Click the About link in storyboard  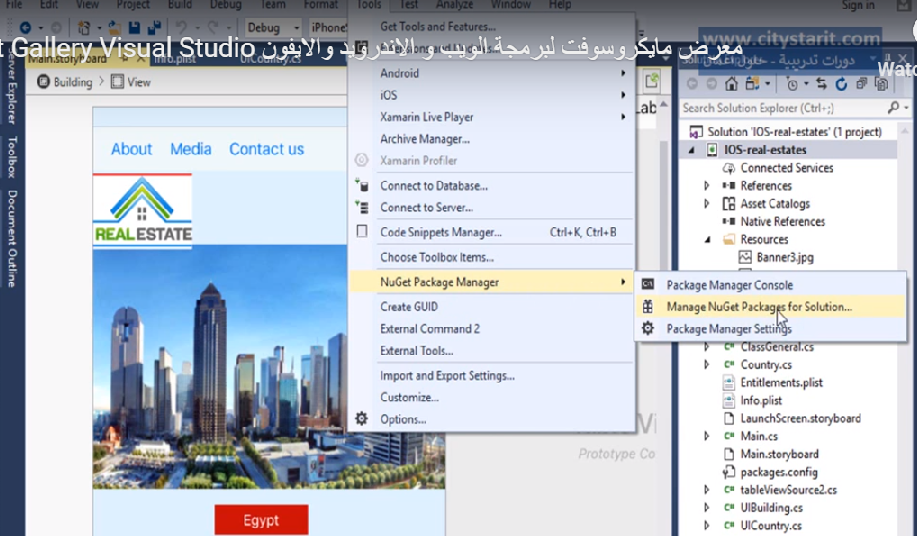(x=132, y=149)
